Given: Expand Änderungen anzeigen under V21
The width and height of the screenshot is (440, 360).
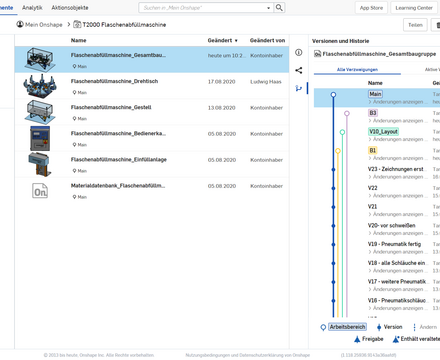Looking at the screenshot, I should coord(398,214).
